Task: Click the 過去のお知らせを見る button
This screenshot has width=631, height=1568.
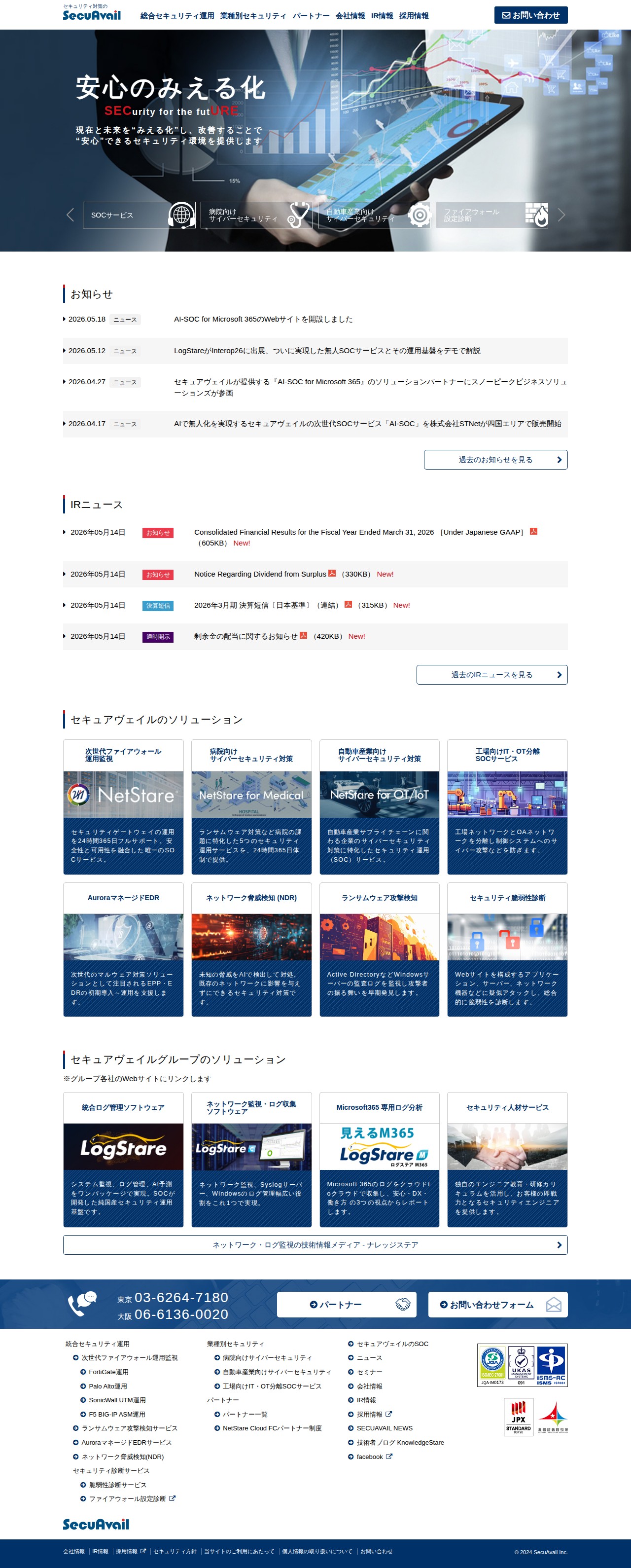Action: coord(495,460)
